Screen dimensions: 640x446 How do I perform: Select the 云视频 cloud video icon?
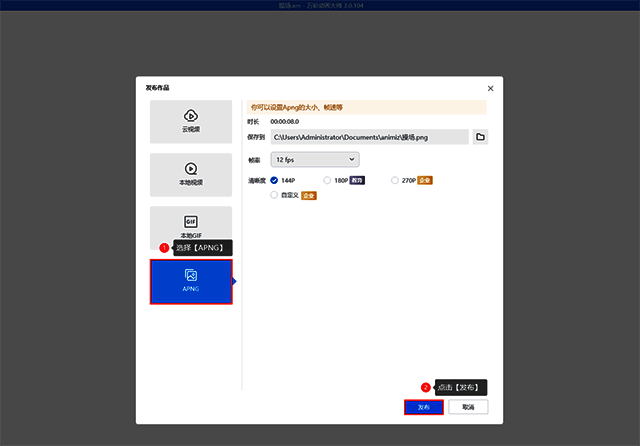190,115
